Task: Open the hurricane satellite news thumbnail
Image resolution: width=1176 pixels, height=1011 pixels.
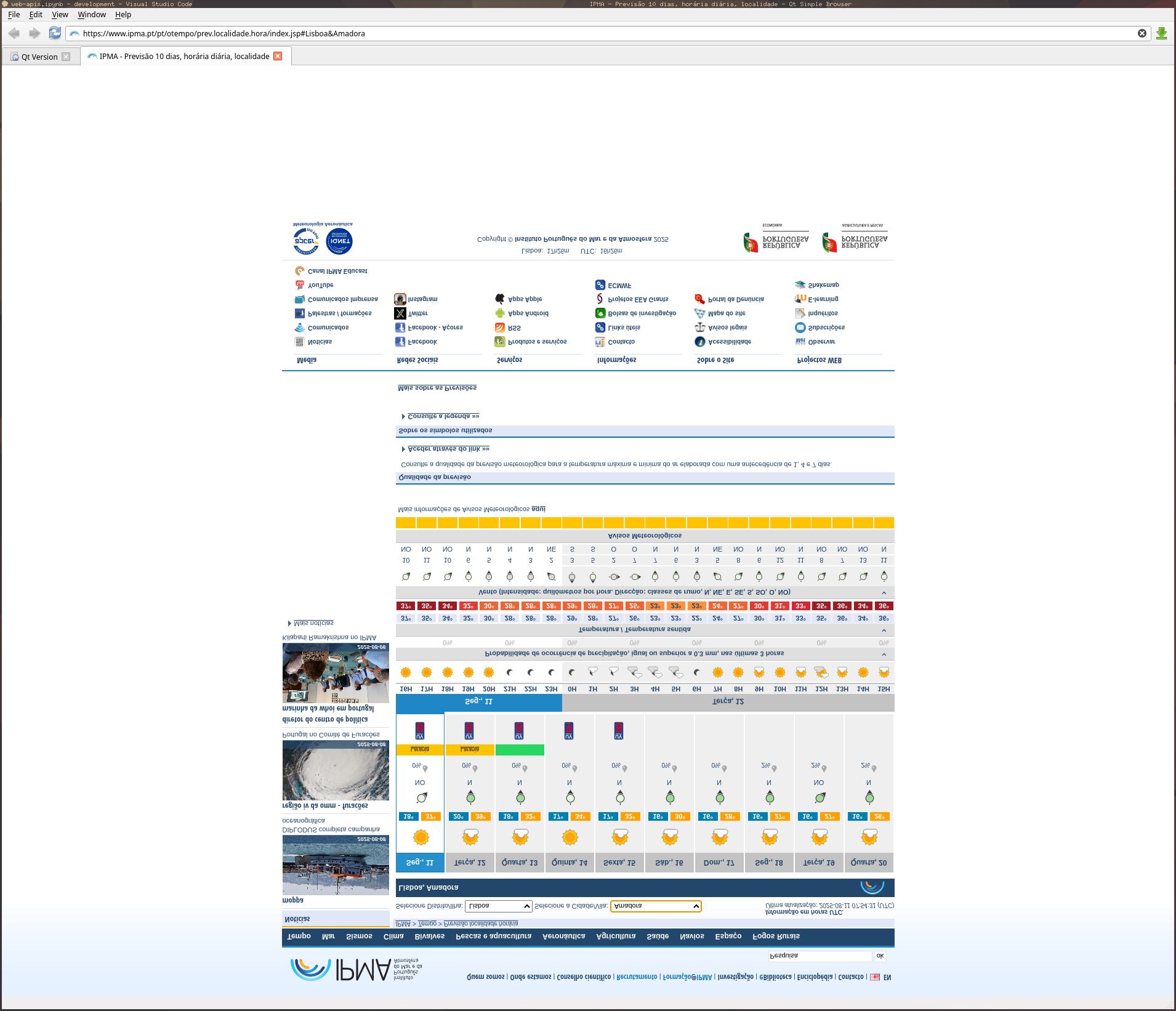Action: [x=336, y=770]
